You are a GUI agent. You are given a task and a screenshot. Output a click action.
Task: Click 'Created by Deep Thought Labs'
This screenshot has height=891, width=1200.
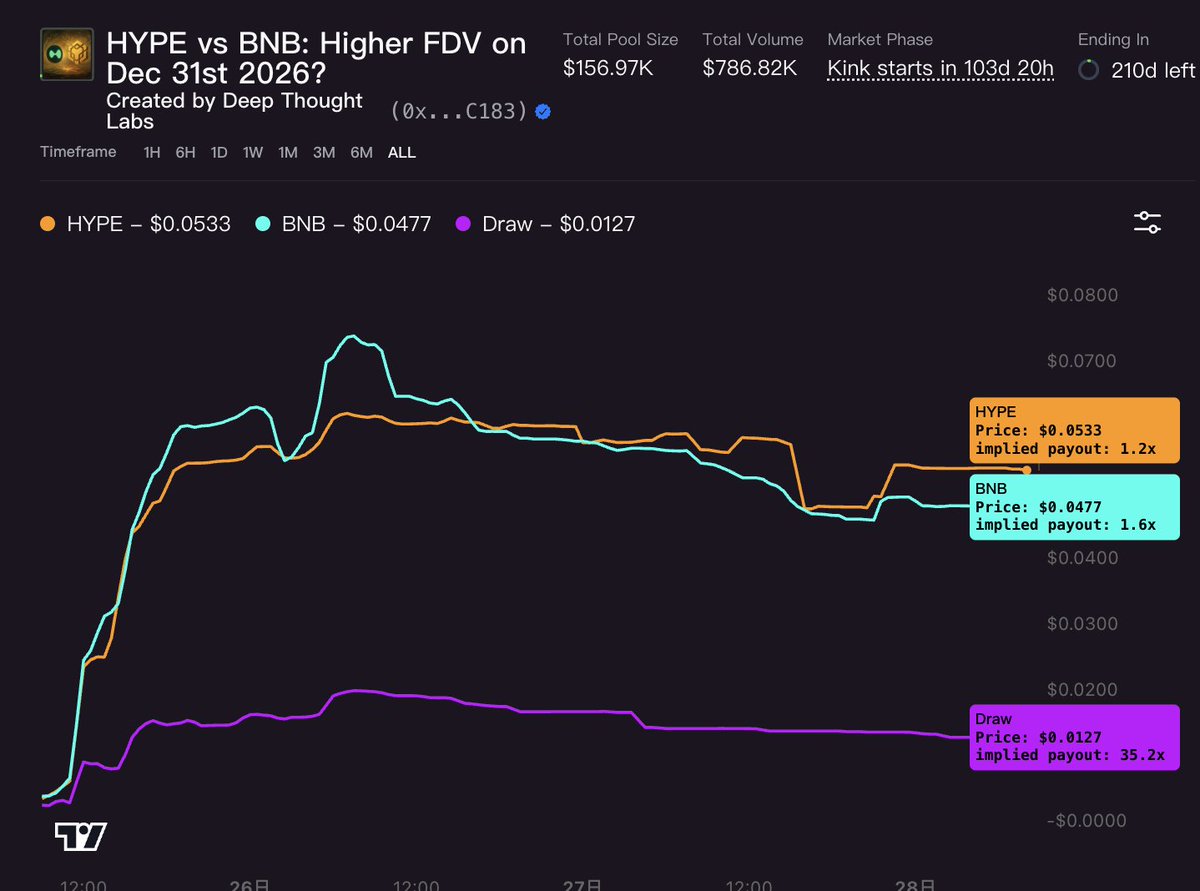[x=234, y=111]
